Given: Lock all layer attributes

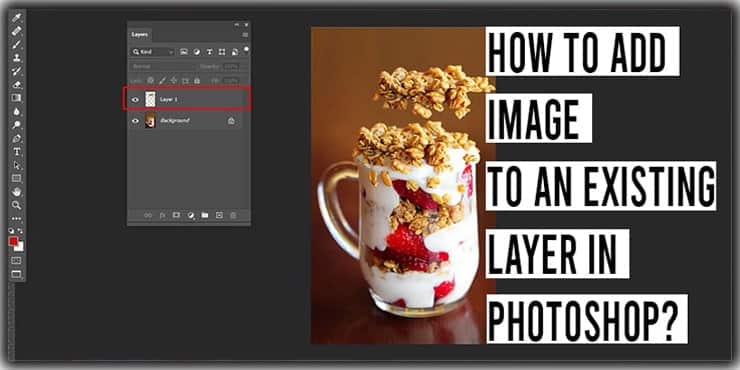Looking at the screenshot, I should click(x=197, y=81).
